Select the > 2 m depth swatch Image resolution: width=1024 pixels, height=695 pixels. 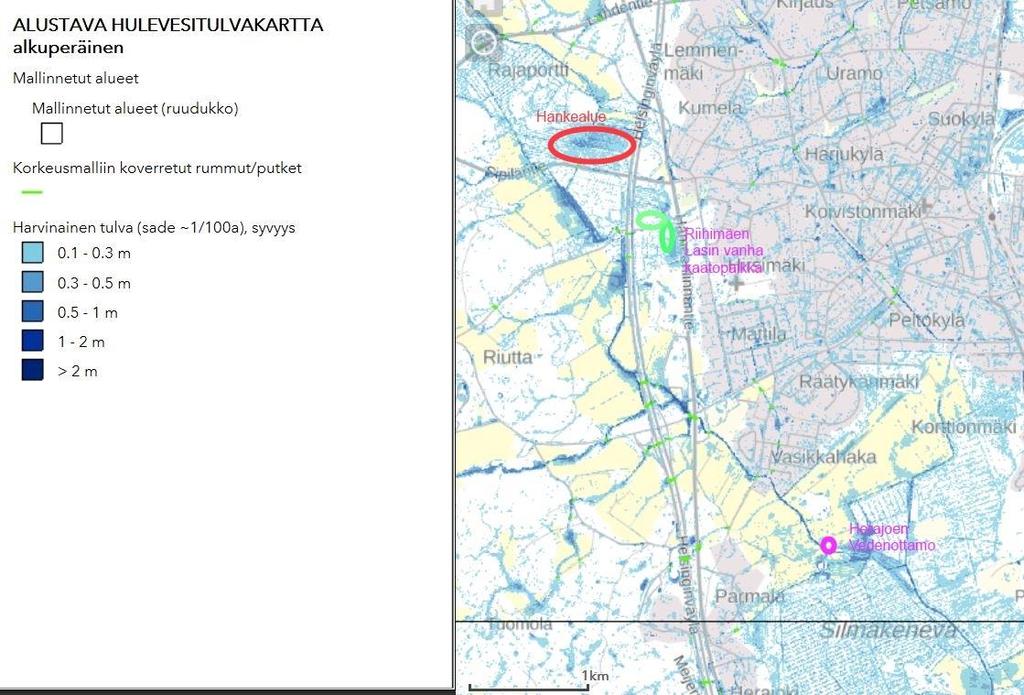point(33,370)
